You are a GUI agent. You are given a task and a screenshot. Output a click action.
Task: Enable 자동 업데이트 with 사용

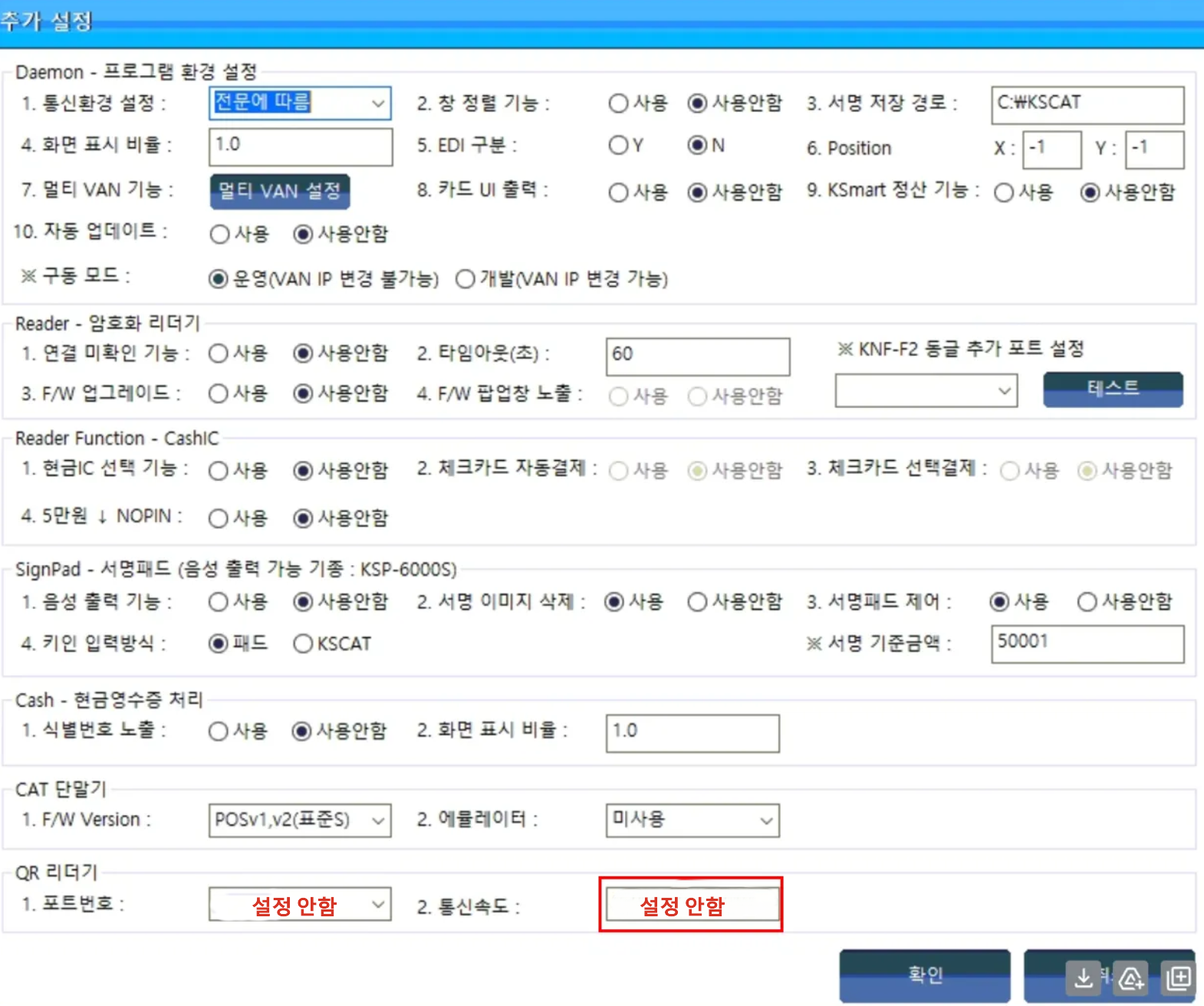239,234
